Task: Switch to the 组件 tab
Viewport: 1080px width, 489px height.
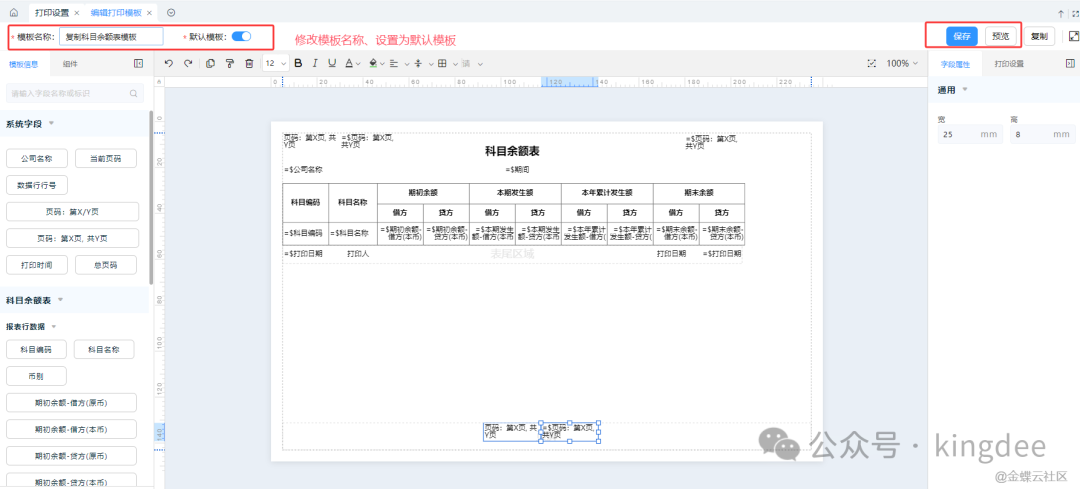Action: (x=70, y=63)
